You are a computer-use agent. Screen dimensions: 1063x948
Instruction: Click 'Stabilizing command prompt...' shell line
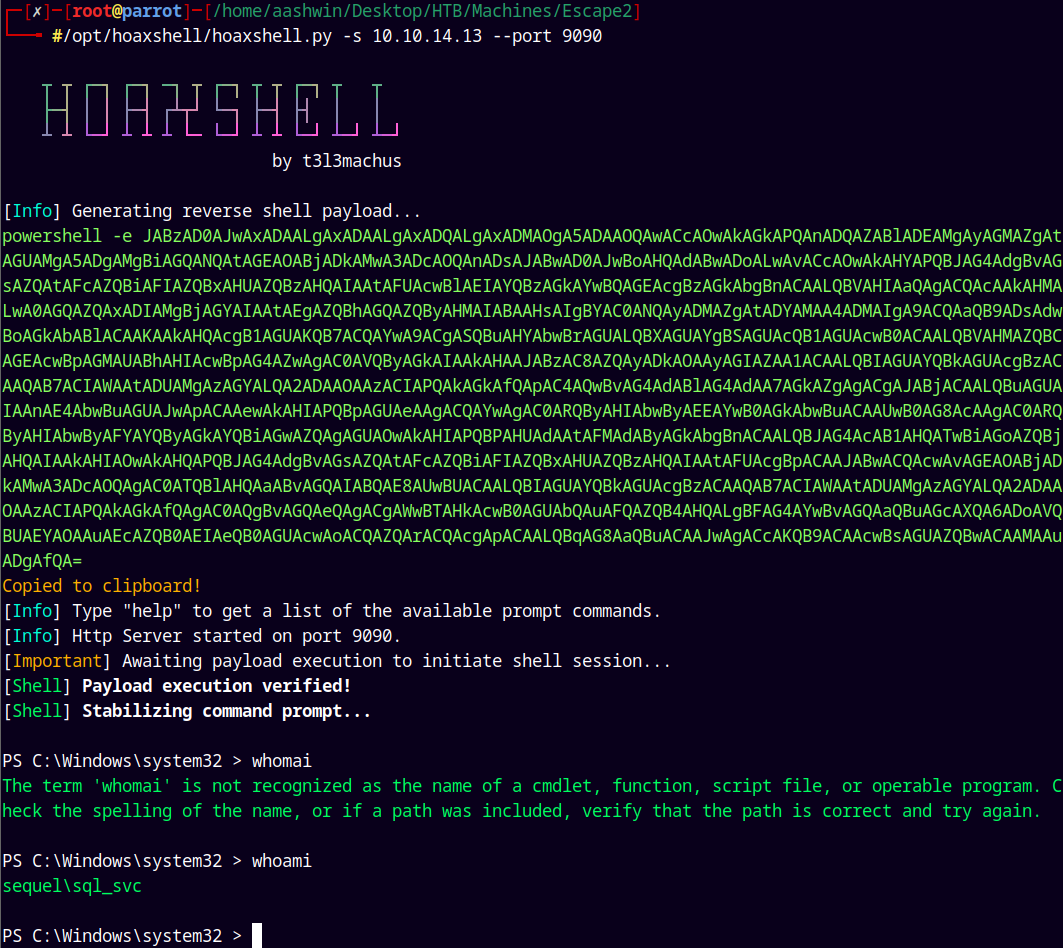coord(187,711)
